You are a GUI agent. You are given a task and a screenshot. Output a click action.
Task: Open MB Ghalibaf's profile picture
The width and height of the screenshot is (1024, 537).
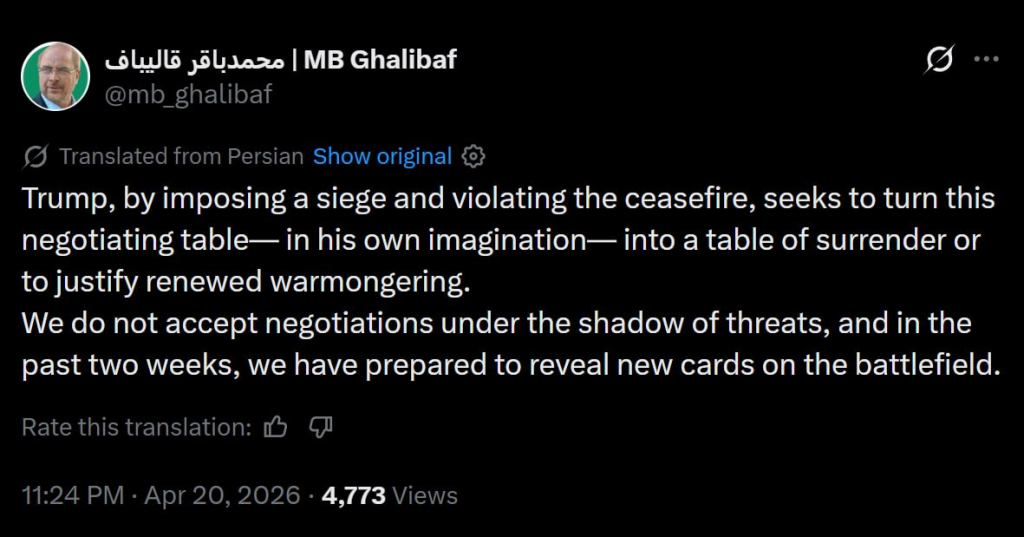point(56,77)
